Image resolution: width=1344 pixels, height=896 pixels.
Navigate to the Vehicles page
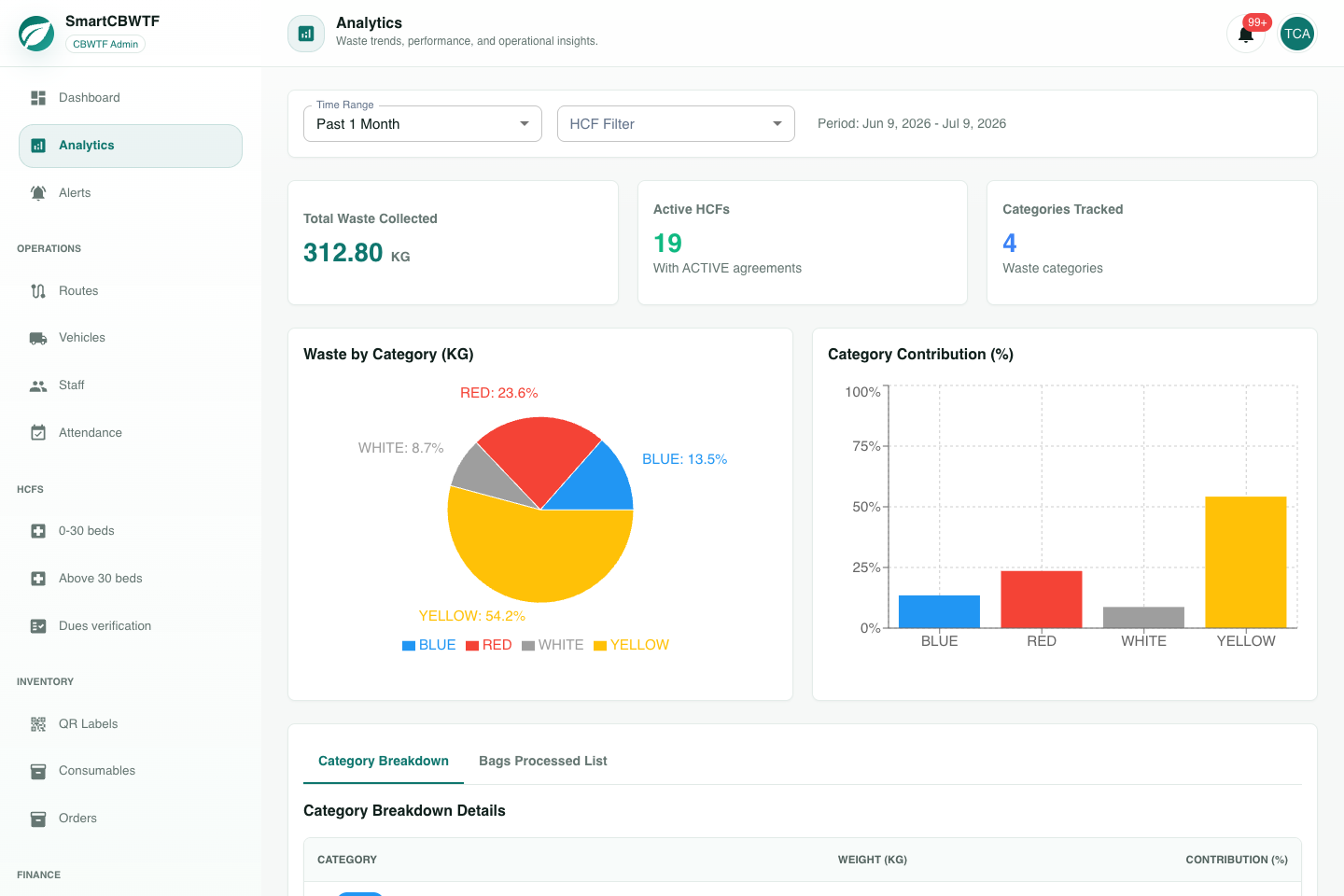[131, 338]
